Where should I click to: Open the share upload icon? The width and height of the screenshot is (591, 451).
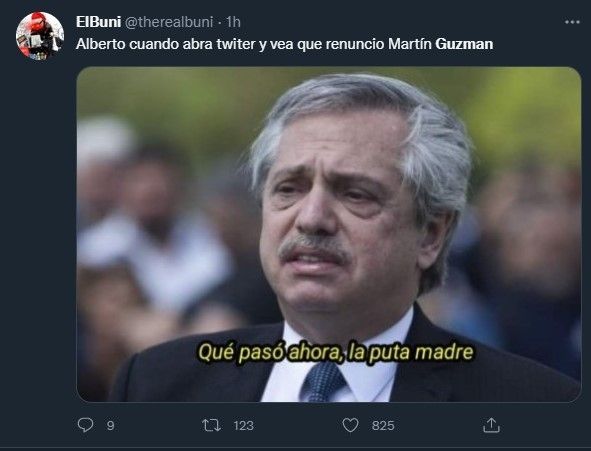pos(491,425)
